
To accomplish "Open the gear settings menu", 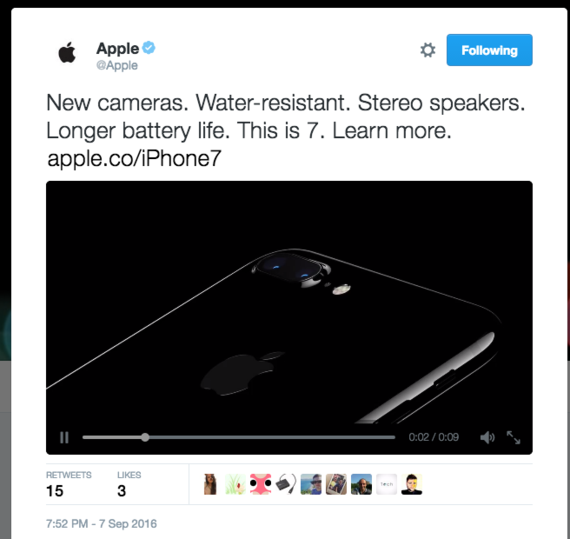I will pyautogui.click(x=428, y=50).
